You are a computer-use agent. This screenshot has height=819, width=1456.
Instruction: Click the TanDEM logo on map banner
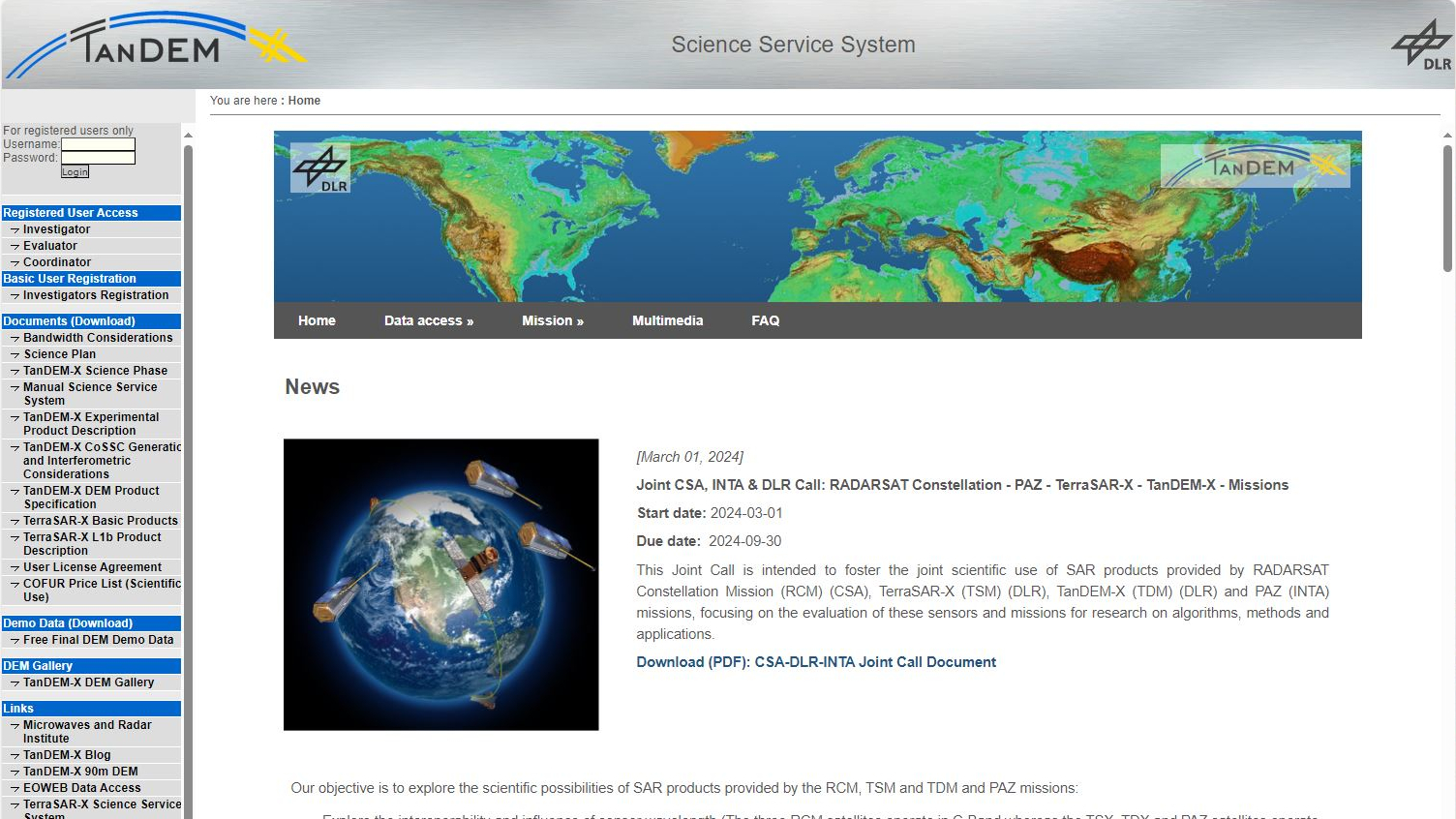point(1255,166)
